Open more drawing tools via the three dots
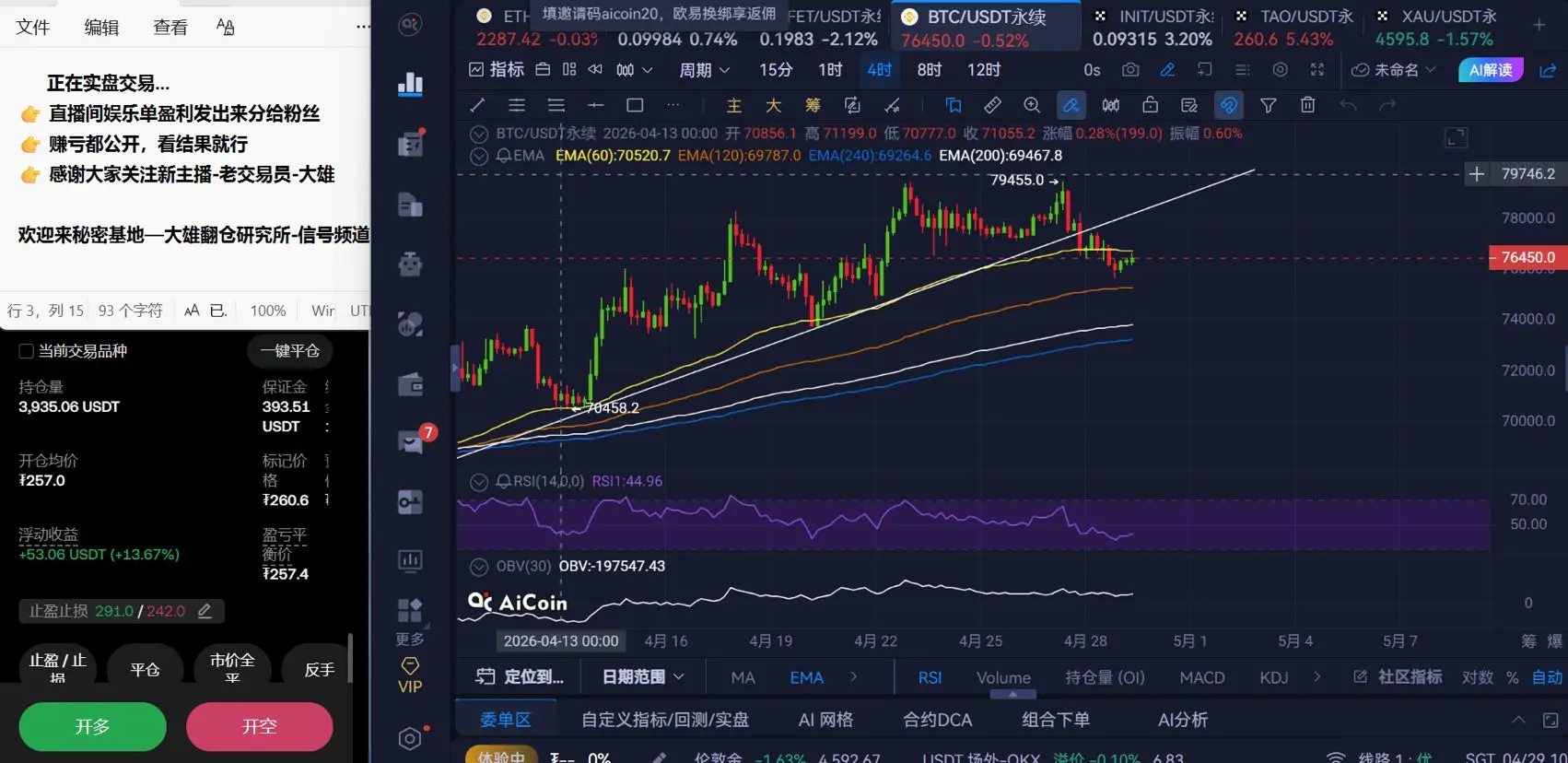 [x=673, y=105]
